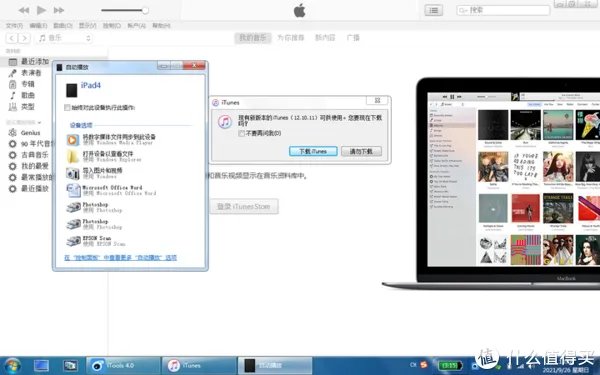Click the 请勿下载 button

[x=361, y=151]
